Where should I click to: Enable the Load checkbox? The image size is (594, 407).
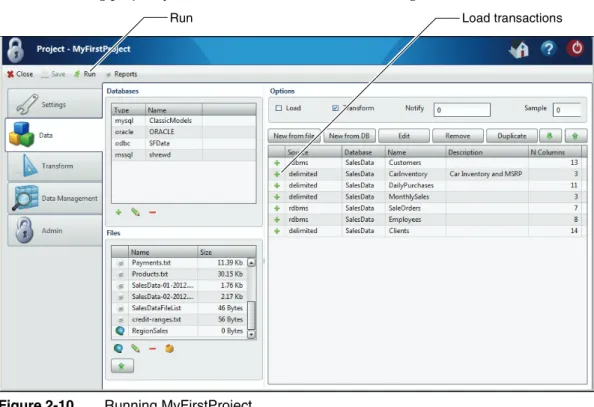coord(279,108)
